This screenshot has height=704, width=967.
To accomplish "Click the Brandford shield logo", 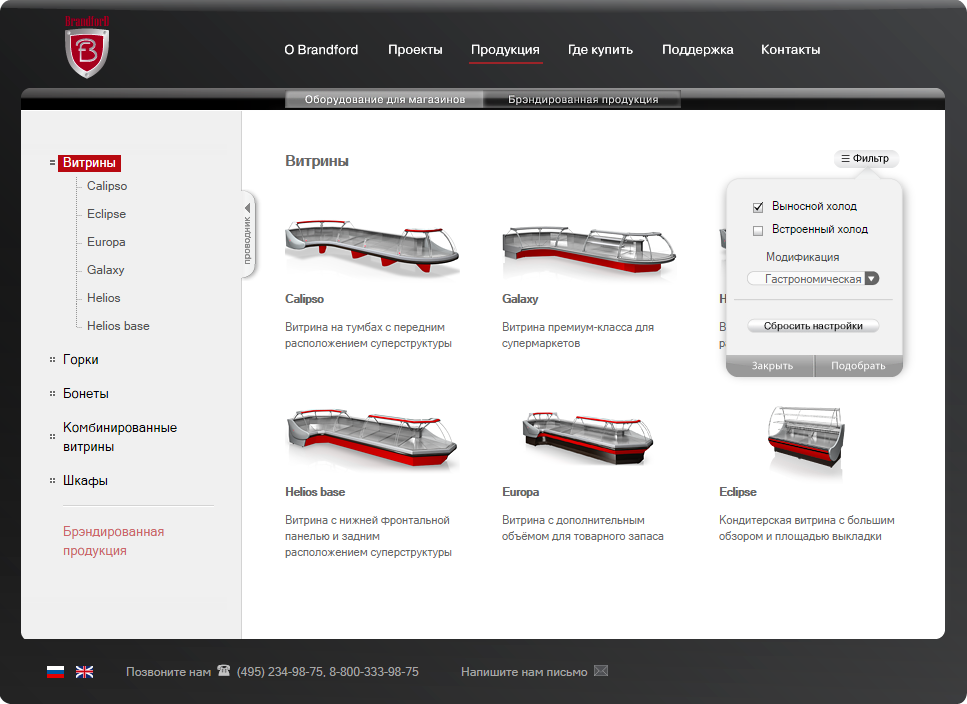I will click(x=87, y=47).
